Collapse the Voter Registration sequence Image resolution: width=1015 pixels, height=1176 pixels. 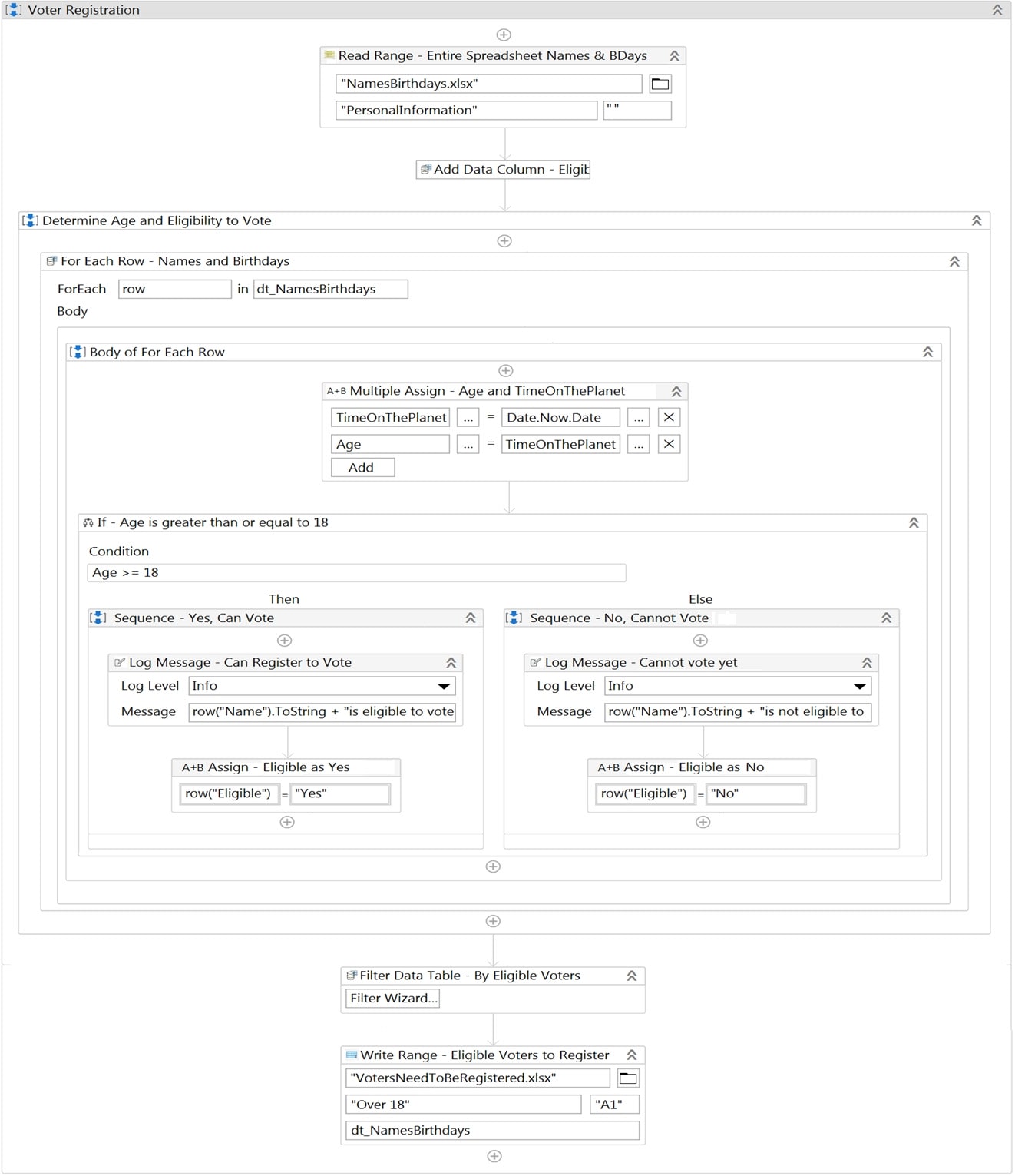click(x=997, y=10)
